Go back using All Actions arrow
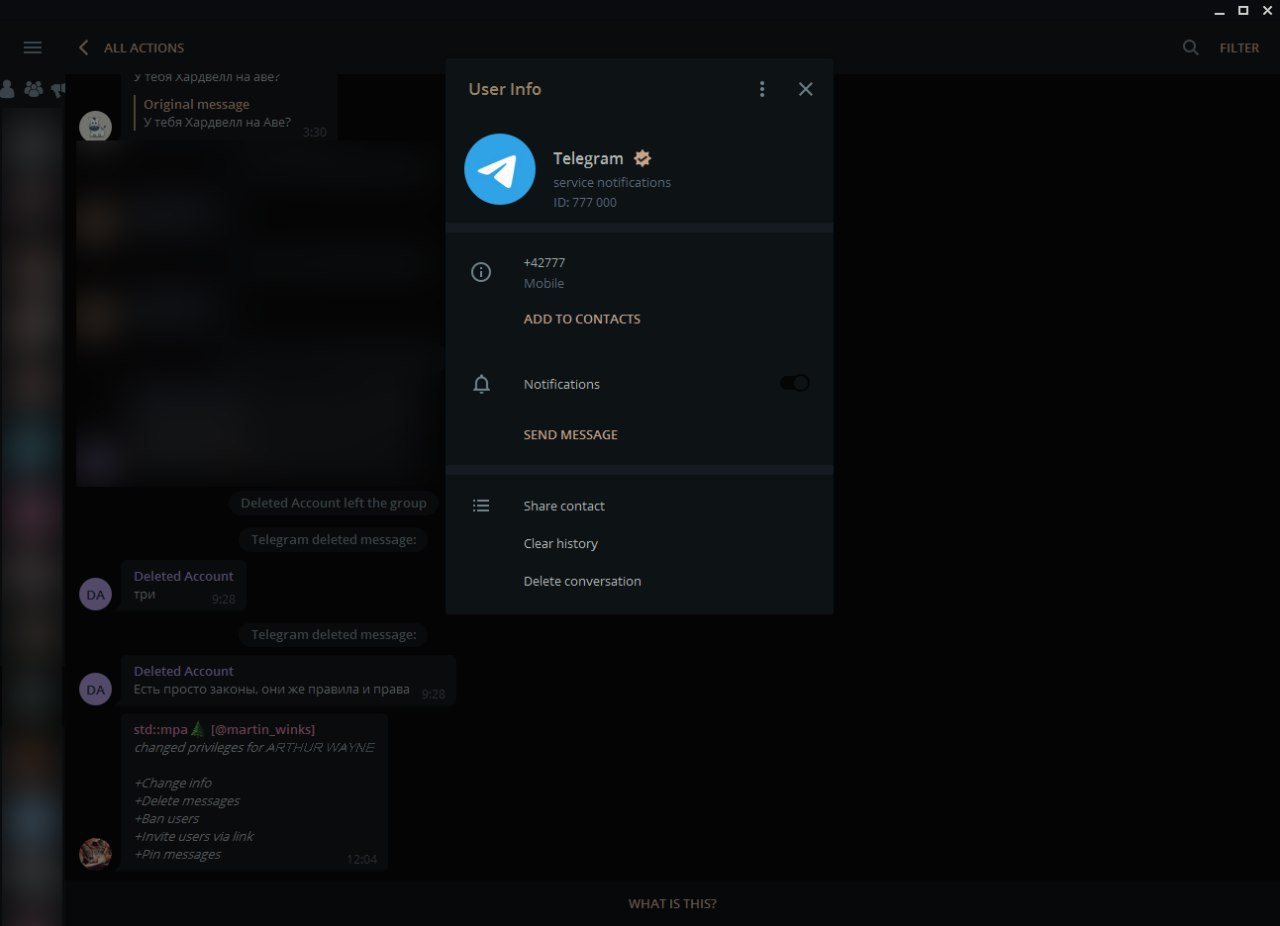The image size is (1280, 926). tap(83, 47)
